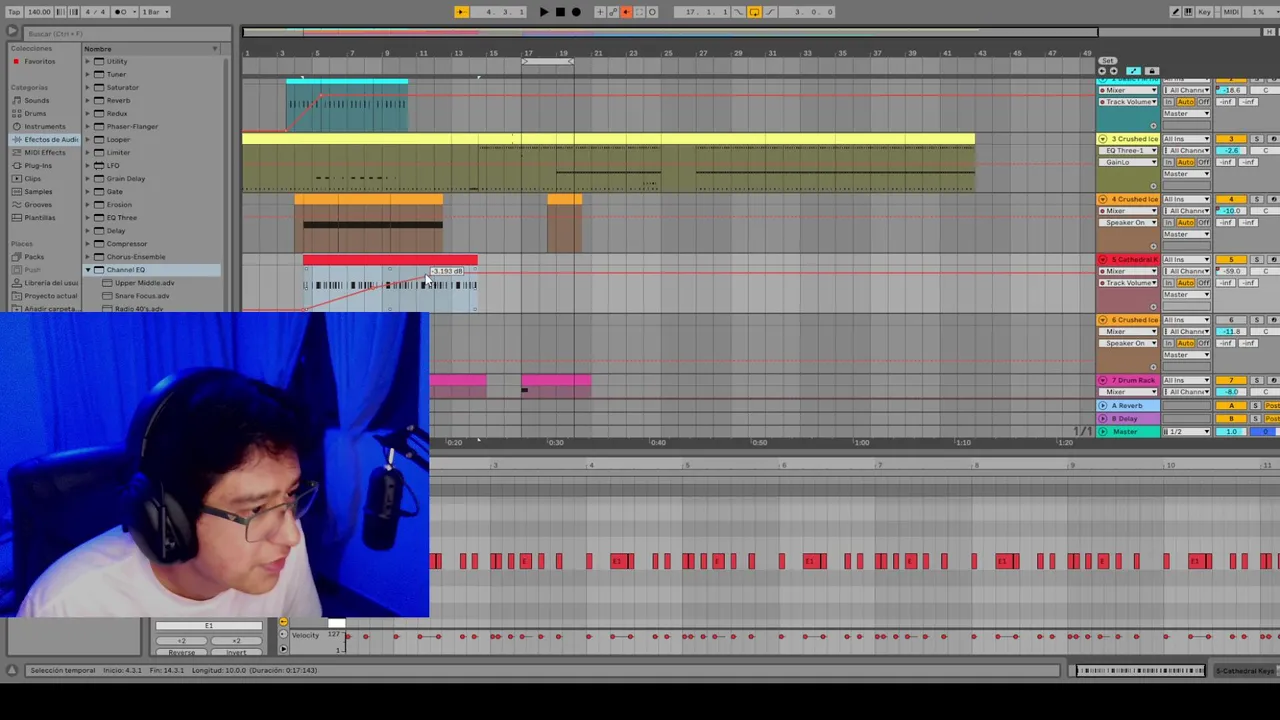Open the Key map mode
1280x720 pixels.
[1204, 12]
